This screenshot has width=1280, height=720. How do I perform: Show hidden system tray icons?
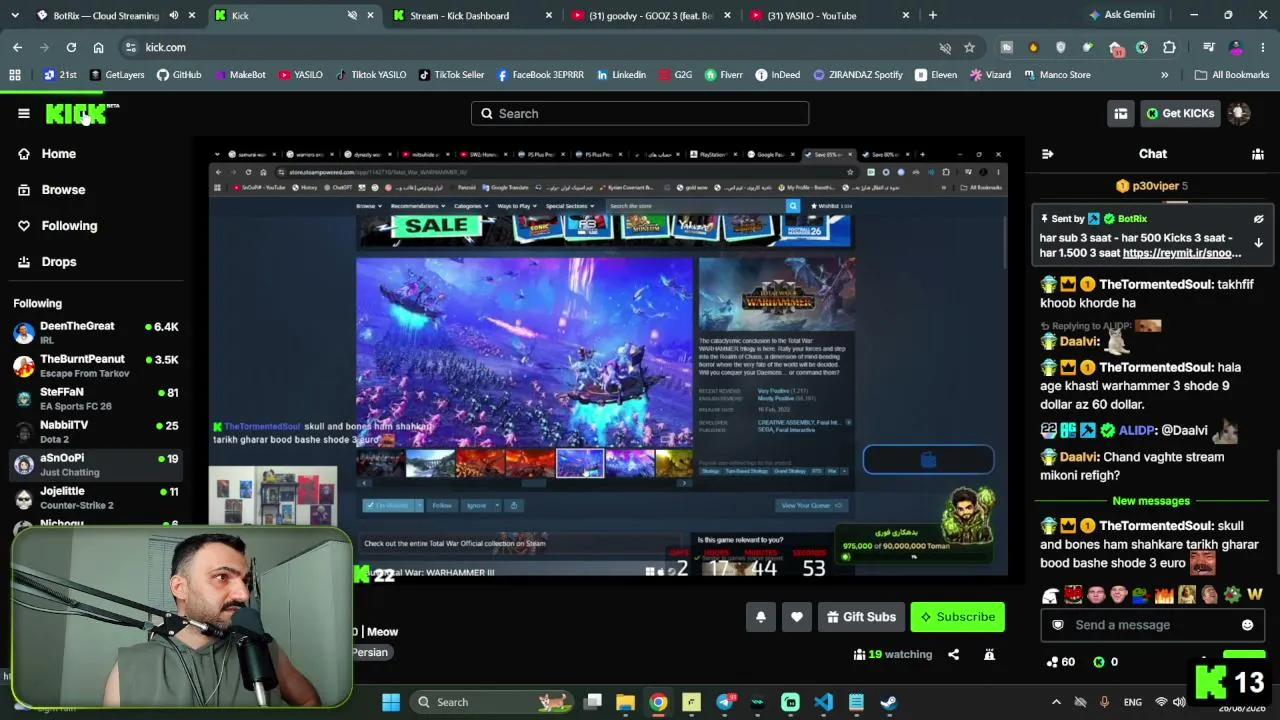1056,702
